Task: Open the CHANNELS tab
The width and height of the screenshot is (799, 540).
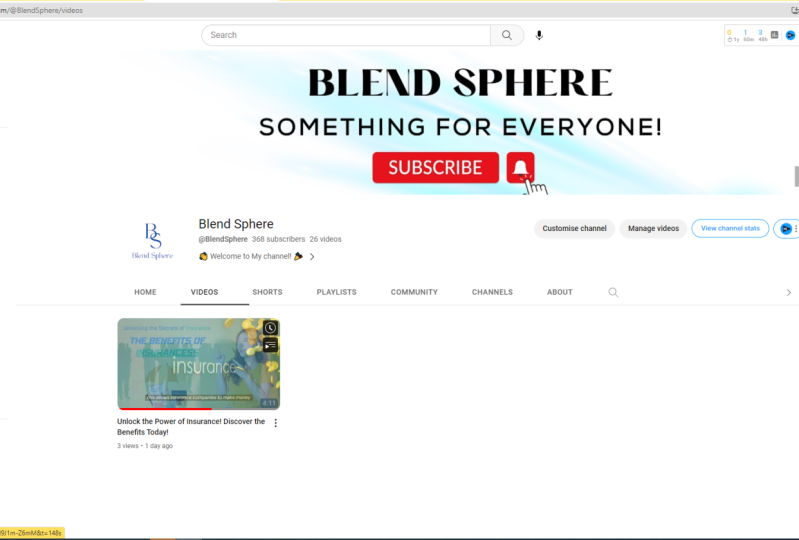Action: [492, 292]
